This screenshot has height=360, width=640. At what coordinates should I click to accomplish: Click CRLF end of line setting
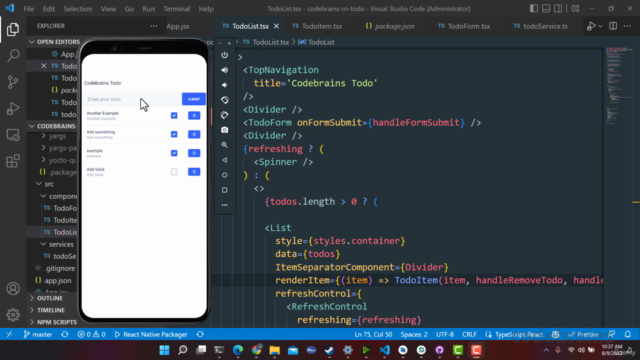pyautogui.click(x=469, y=334)
